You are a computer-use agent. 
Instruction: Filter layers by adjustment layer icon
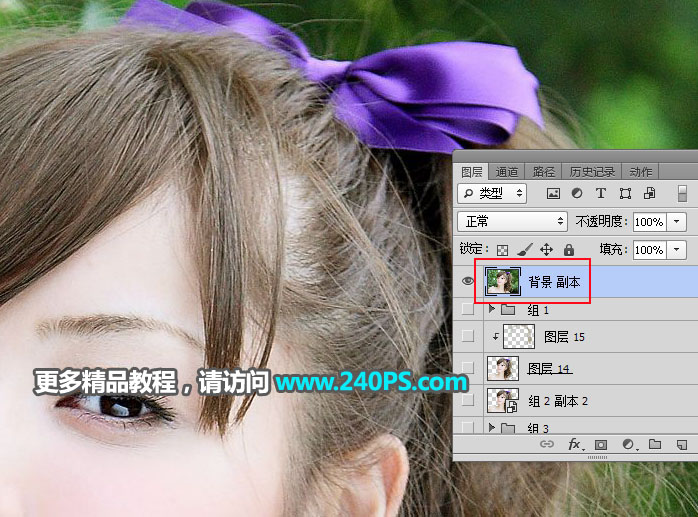click(x=577, y=193)
